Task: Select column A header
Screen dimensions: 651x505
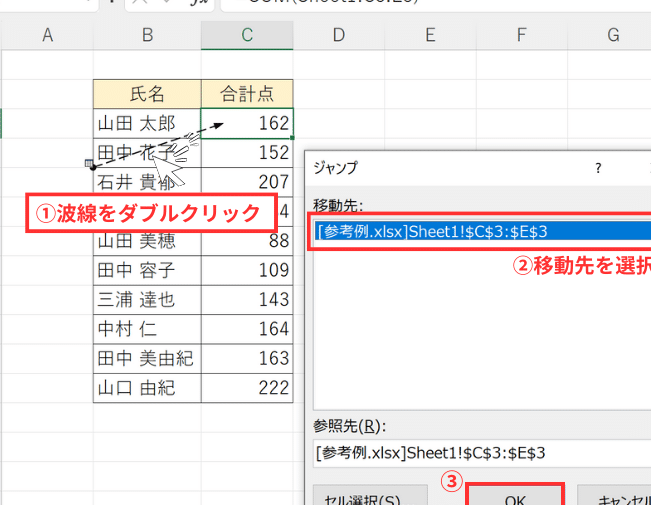Action: pos(47,36)
